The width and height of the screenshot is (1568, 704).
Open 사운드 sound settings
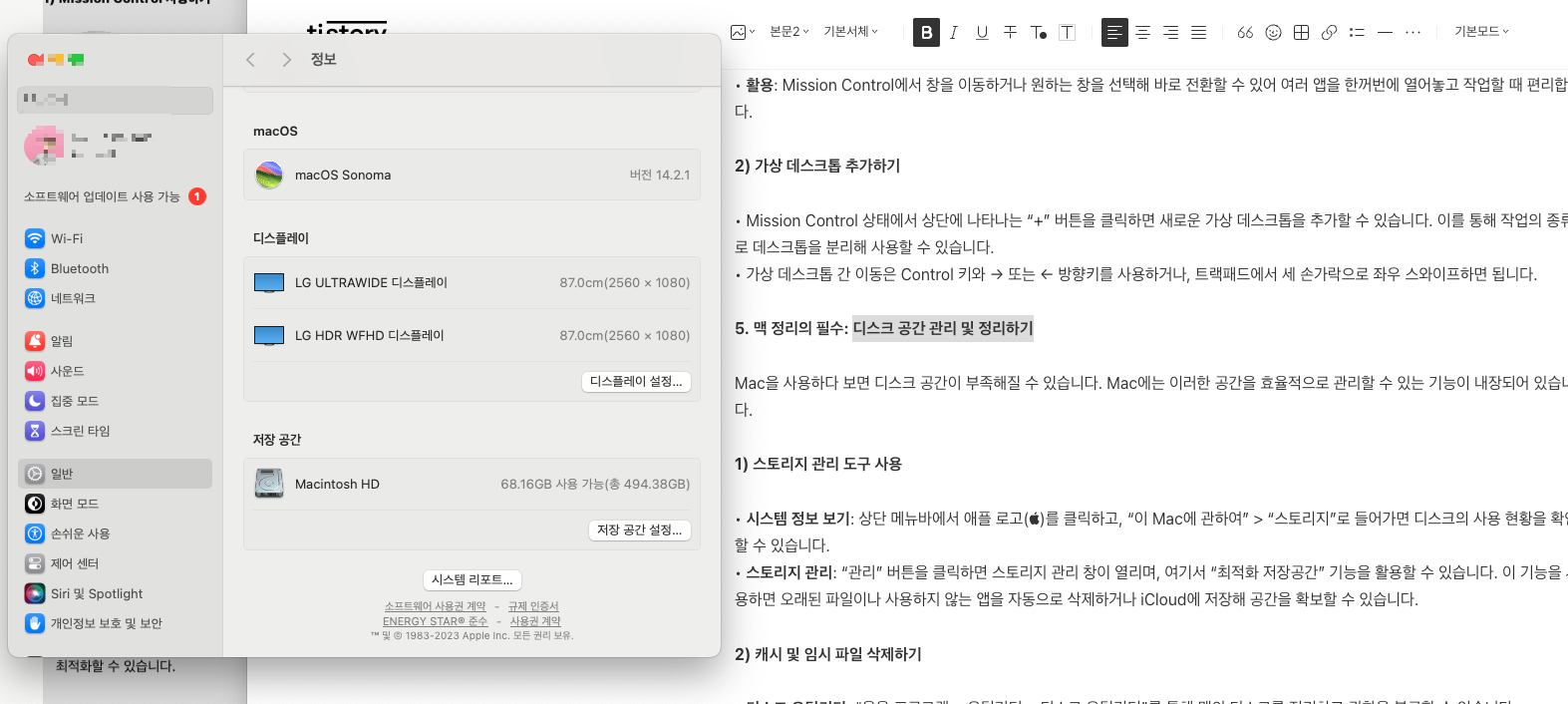coord(115,371)
